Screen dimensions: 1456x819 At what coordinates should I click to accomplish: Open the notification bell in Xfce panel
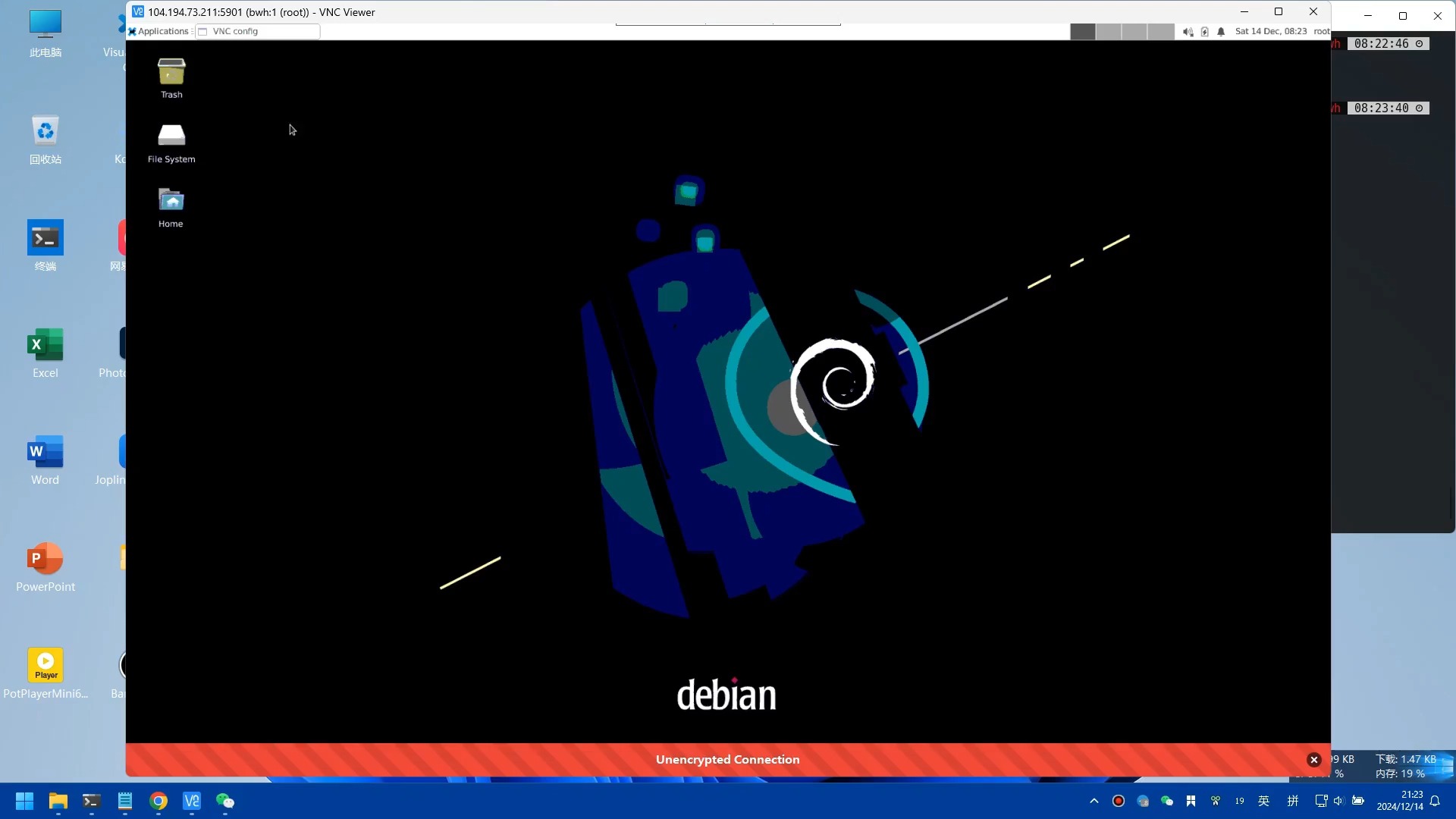click(1221, 32)
